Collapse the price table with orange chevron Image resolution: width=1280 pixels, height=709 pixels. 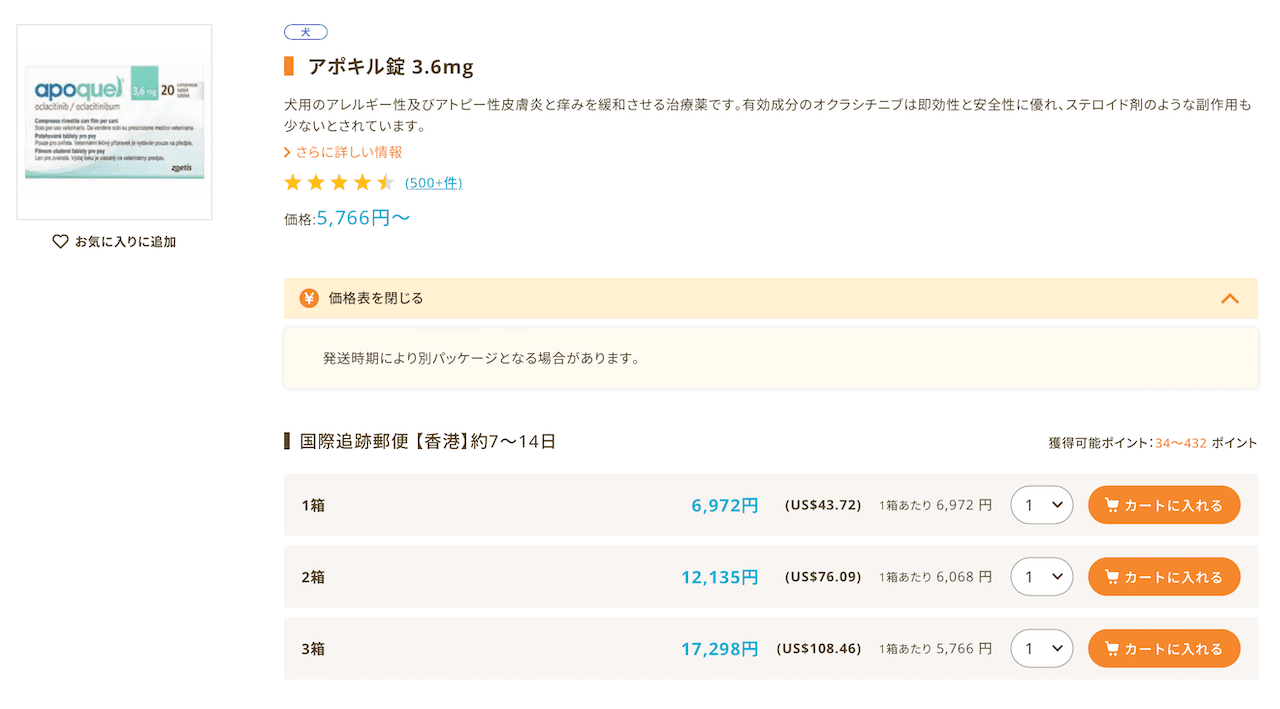click(1230, 298)
